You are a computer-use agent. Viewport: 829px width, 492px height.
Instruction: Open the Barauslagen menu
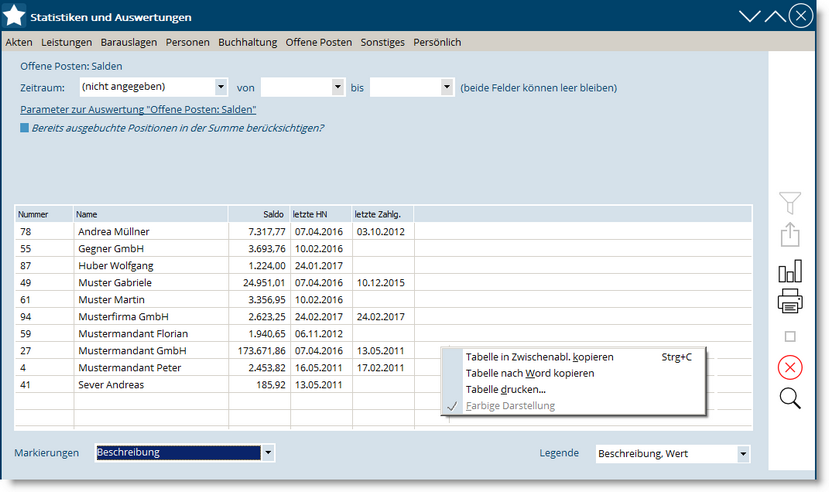tap(129, 42)
